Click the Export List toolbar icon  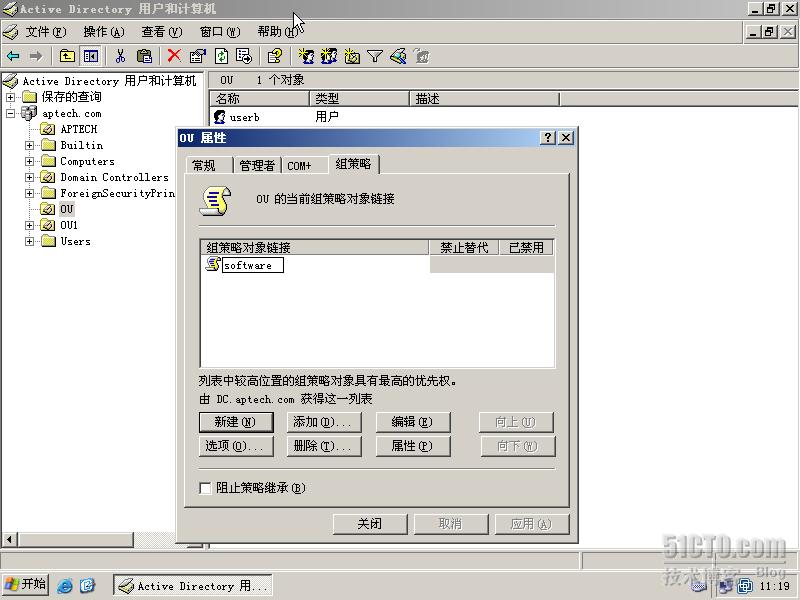pyautogui.click(x=244, y=56)
